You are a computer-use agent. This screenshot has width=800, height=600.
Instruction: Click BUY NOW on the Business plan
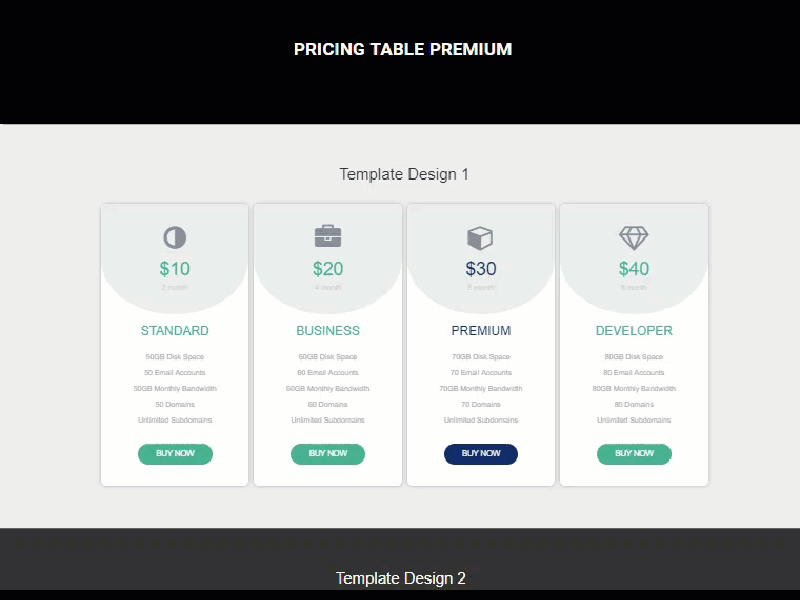click(x=328, y=454)
